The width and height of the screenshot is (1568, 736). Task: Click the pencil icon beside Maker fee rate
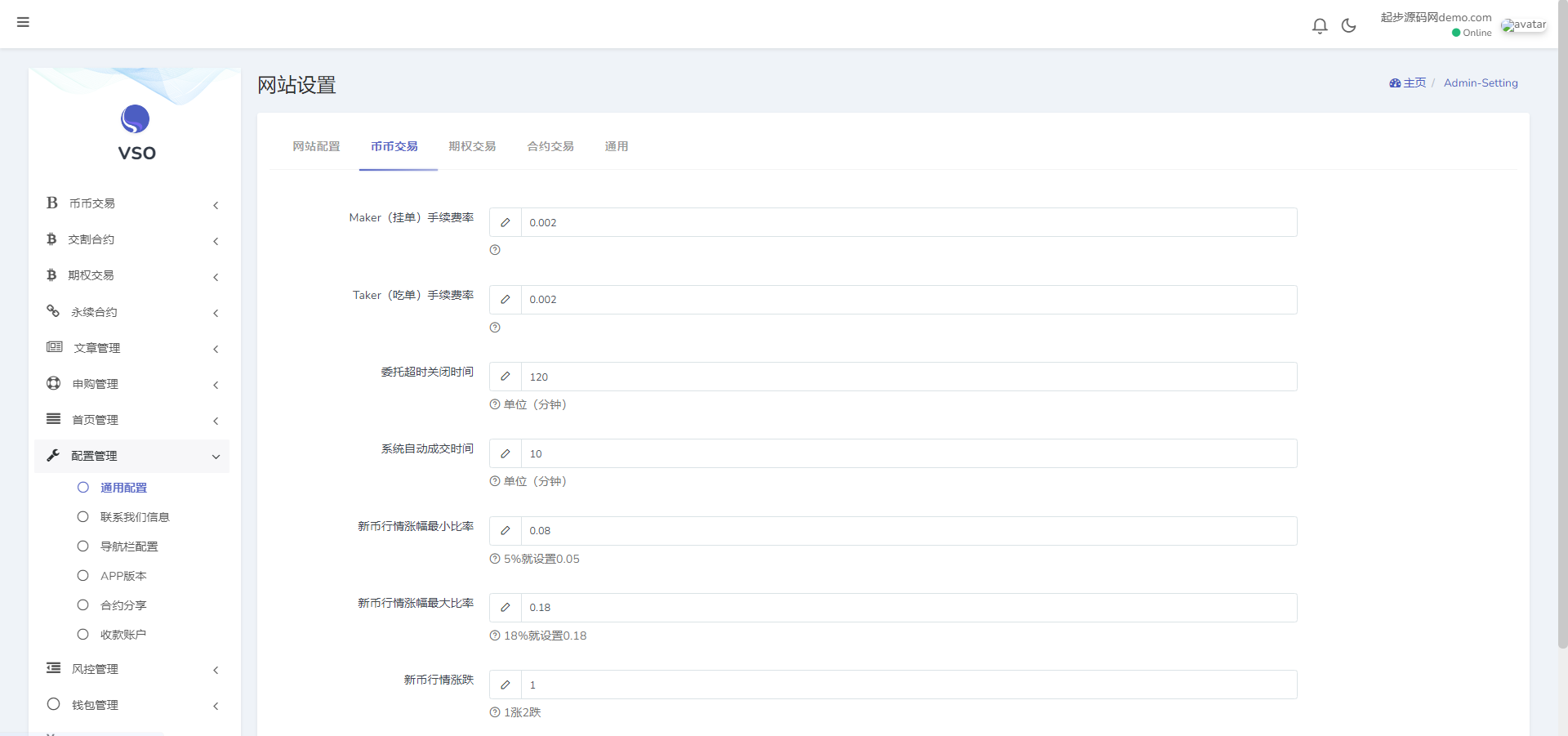point(506,222)
